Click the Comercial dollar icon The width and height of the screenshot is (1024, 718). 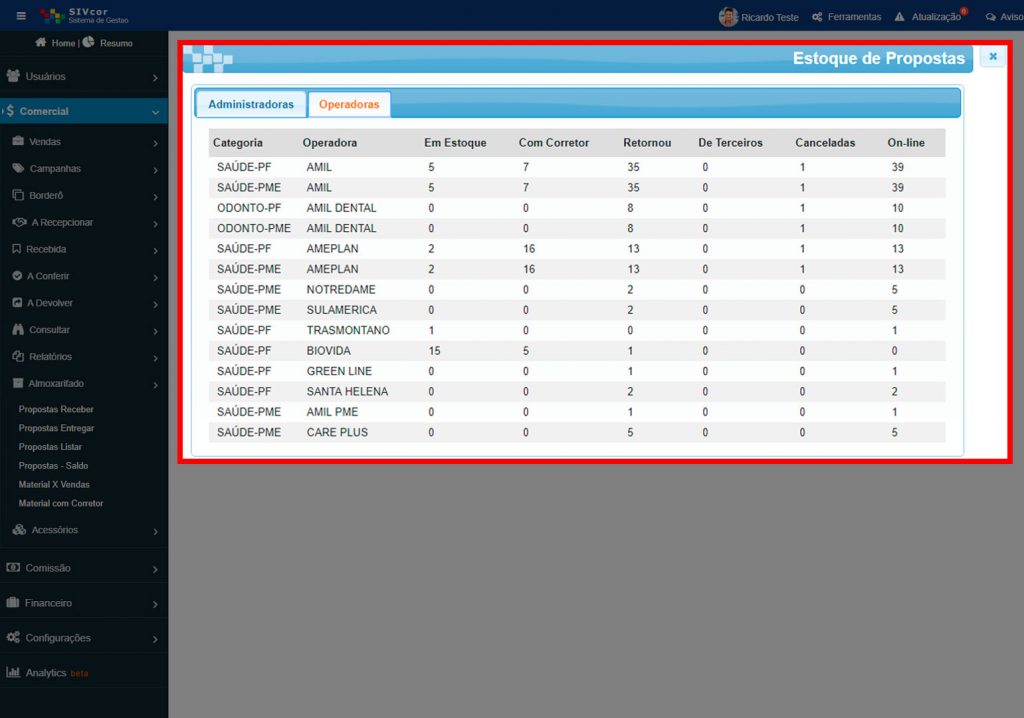(10, 111)
